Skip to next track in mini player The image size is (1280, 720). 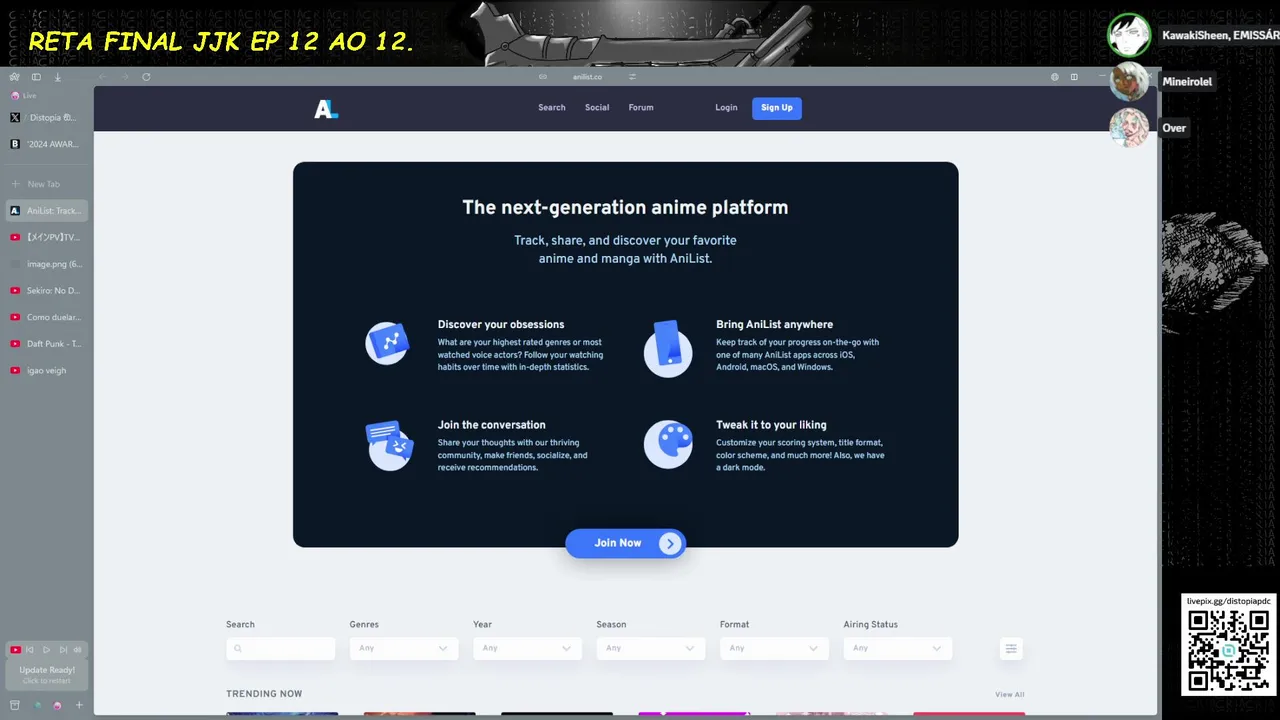tap(63, 650)
